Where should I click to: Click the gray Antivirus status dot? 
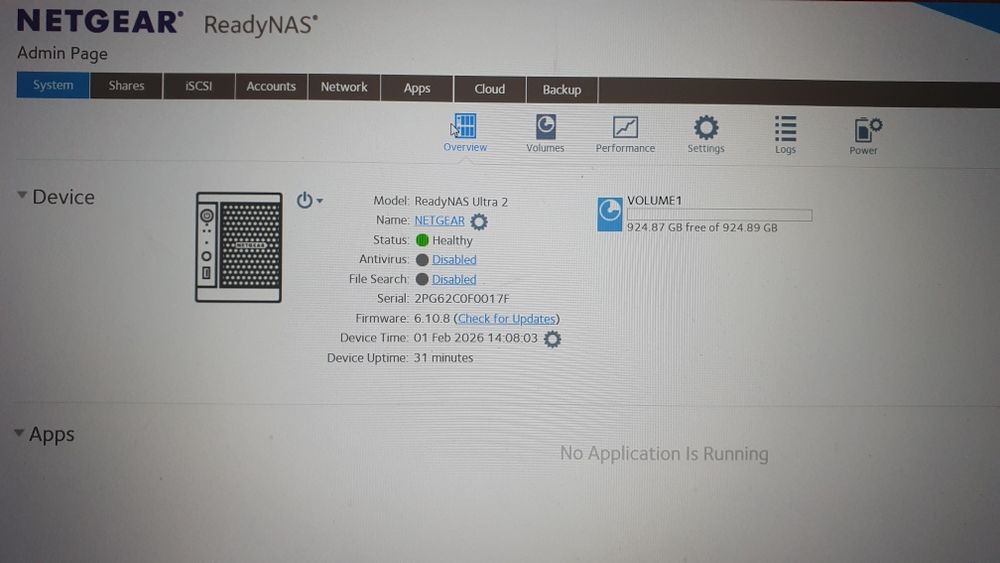pos(422,260)
